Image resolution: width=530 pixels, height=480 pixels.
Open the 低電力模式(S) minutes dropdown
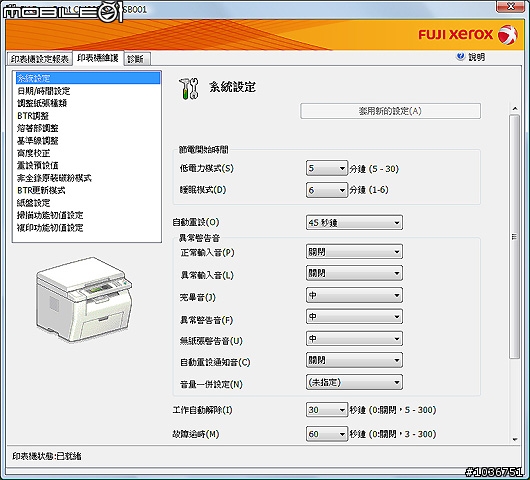[327, 168]
